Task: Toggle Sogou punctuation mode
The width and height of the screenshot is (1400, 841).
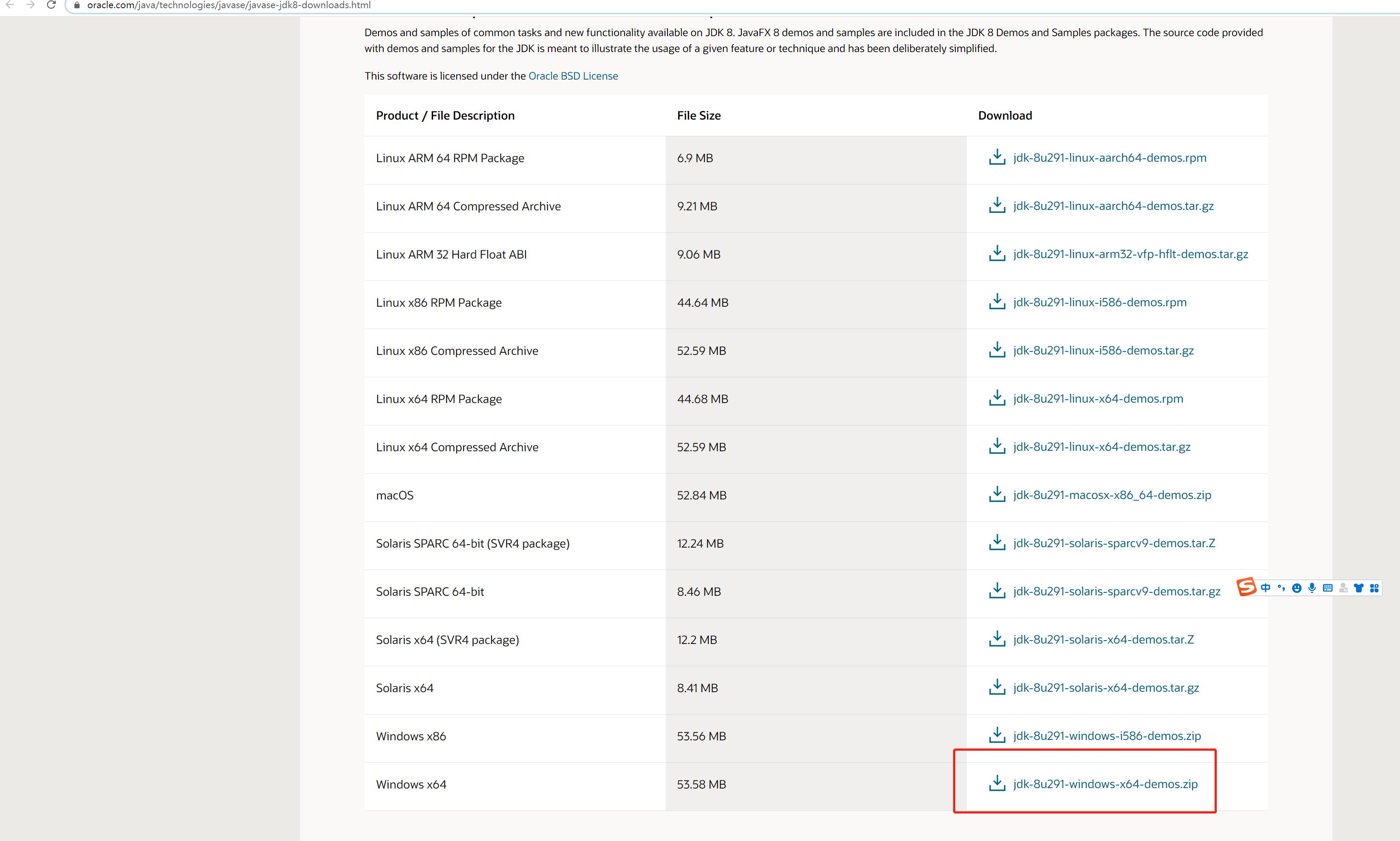Action: [1281, 588]
